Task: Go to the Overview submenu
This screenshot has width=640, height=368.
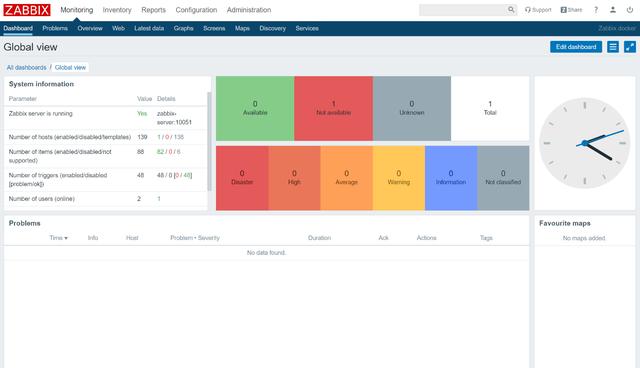Action: 90,28
